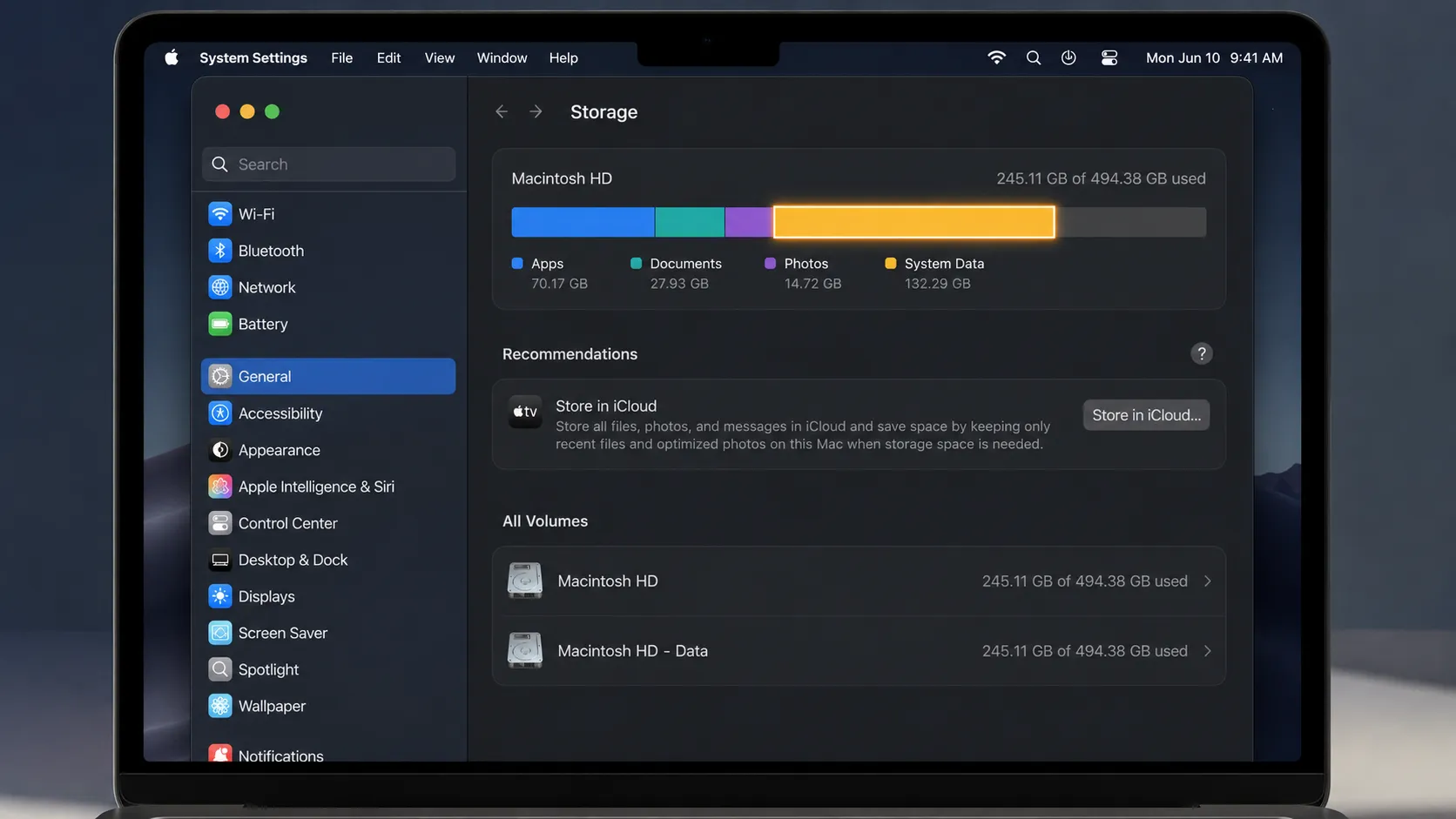Click the Bluetooth sidebar icon
This screenshot has width=1456, height=819.
[220, 251]
